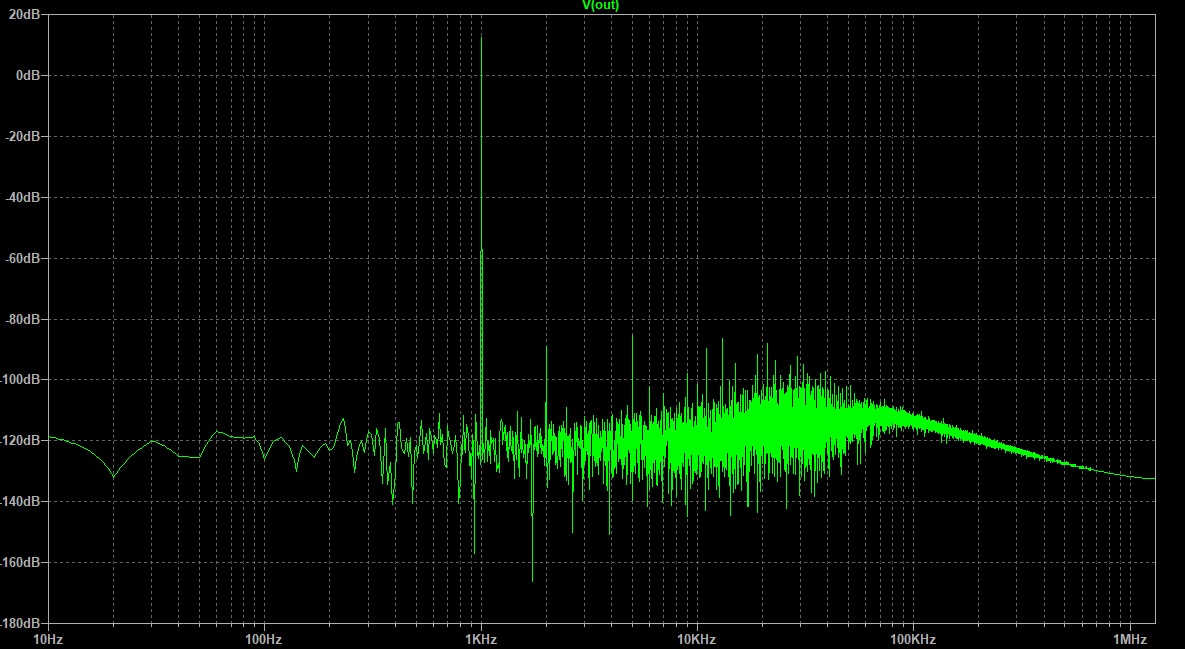The height and width of the screenshot is (649, 1185).
Task: Click the 1KHz frequency axis label
Action: click(481, 638)
